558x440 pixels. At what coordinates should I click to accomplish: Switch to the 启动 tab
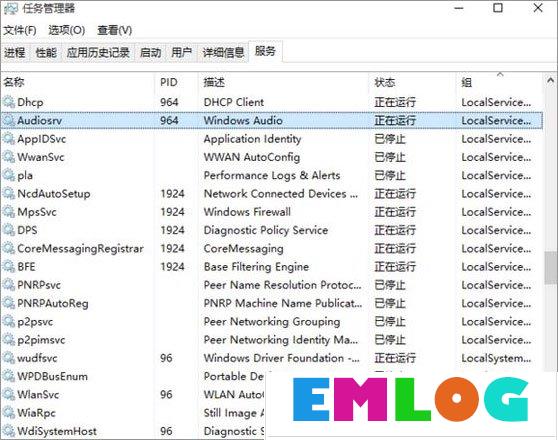[x=150, y=53]
